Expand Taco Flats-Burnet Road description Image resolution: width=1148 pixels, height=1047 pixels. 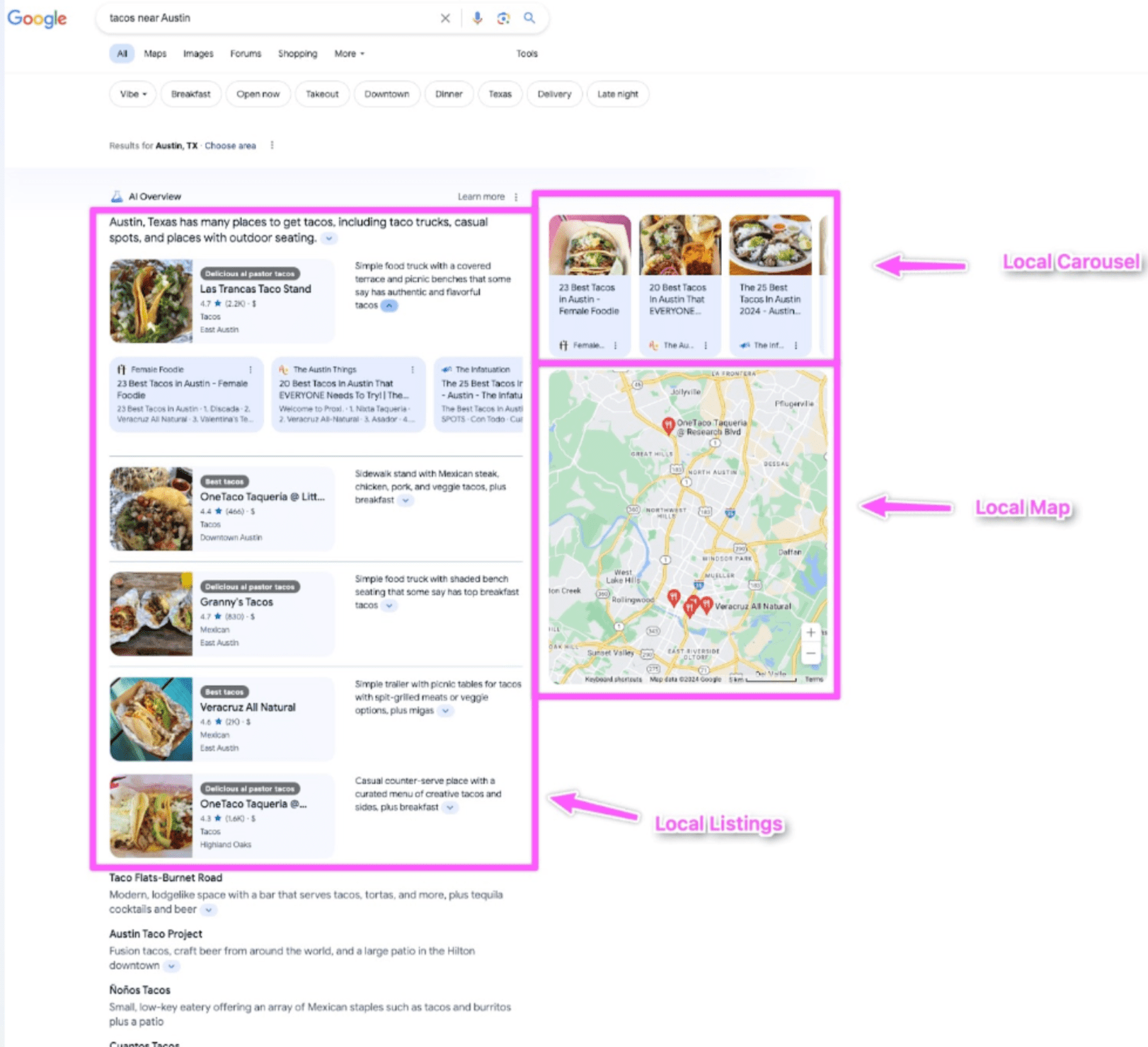(209, 910)
